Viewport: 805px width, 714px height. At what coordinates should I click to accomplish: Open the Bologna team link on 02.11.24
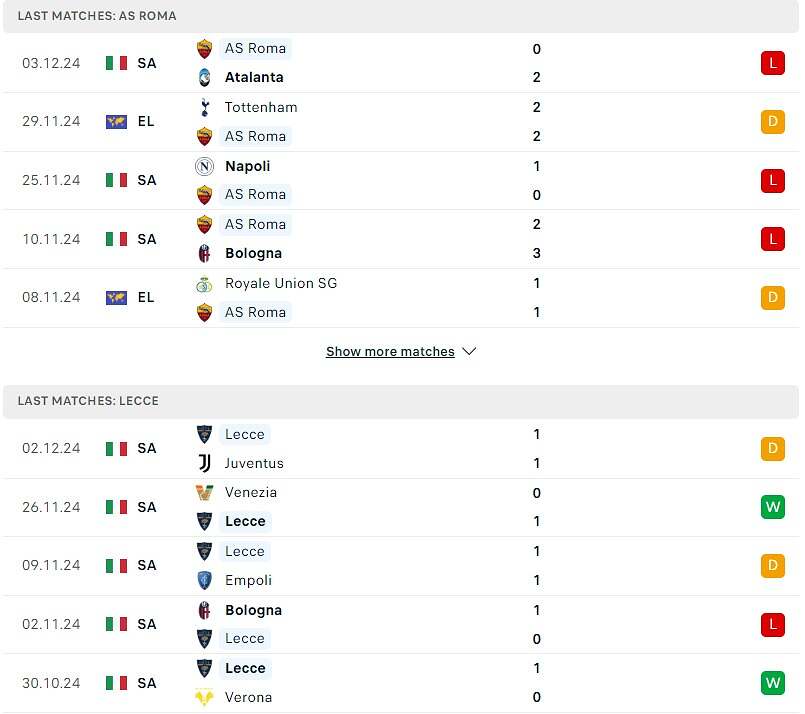tap(253, 610)
